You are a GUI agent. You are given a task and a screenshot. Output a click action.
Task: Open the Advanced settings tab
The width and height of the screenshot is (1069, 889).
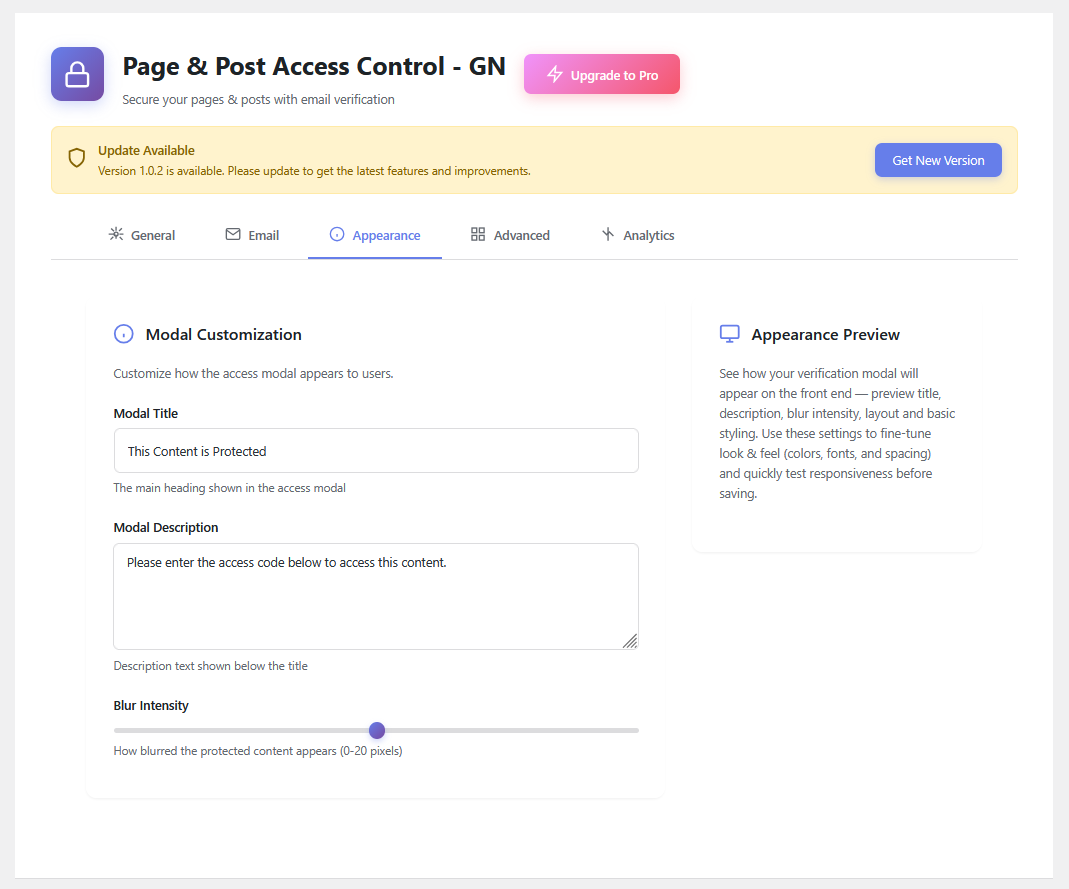[510, 234]
